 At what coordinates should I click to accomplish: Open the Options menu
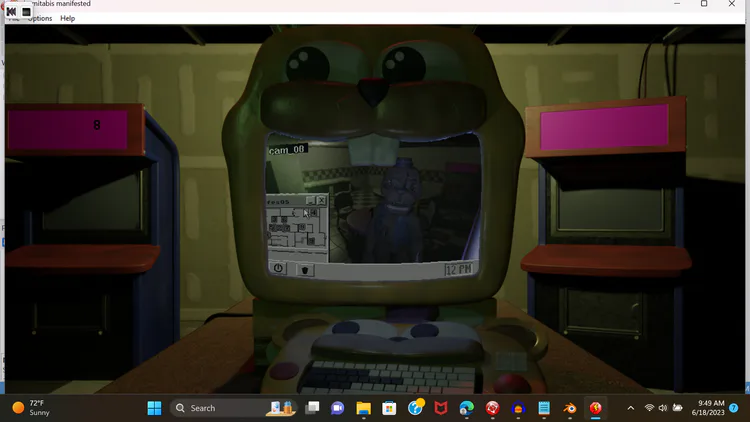(x=40, y=18)
